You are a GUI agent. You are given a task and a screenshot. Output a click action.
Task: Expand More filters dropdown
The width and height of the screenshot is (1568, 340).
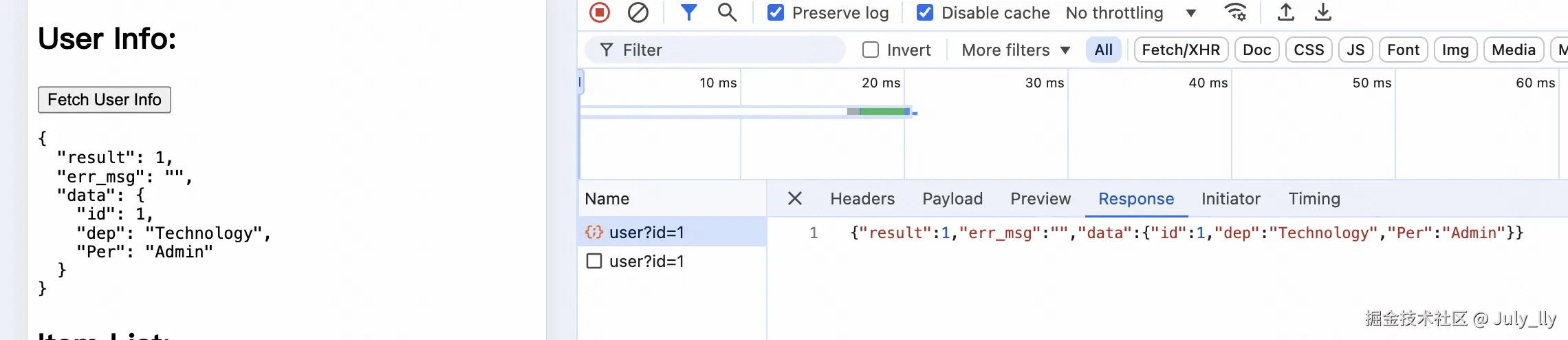pos(1016,50)
